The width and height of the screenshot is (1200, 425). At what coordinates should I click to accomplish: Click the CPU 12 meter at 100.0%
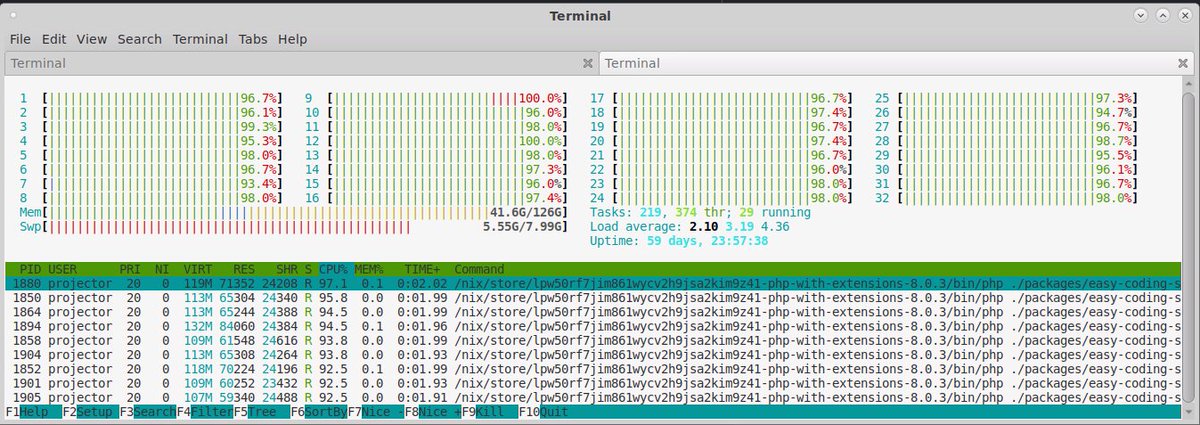pos(434,141)
